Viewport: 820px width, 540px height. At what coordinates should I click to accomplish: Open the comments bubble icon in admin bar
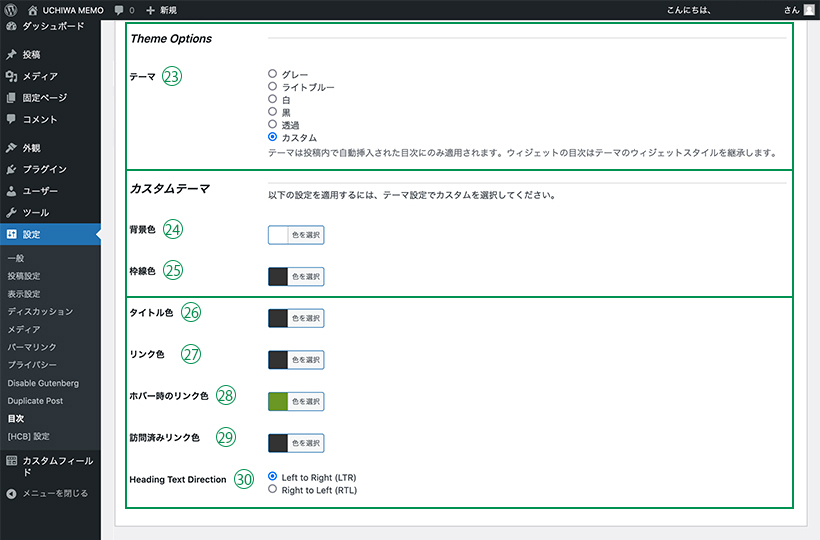coord(120,10)
